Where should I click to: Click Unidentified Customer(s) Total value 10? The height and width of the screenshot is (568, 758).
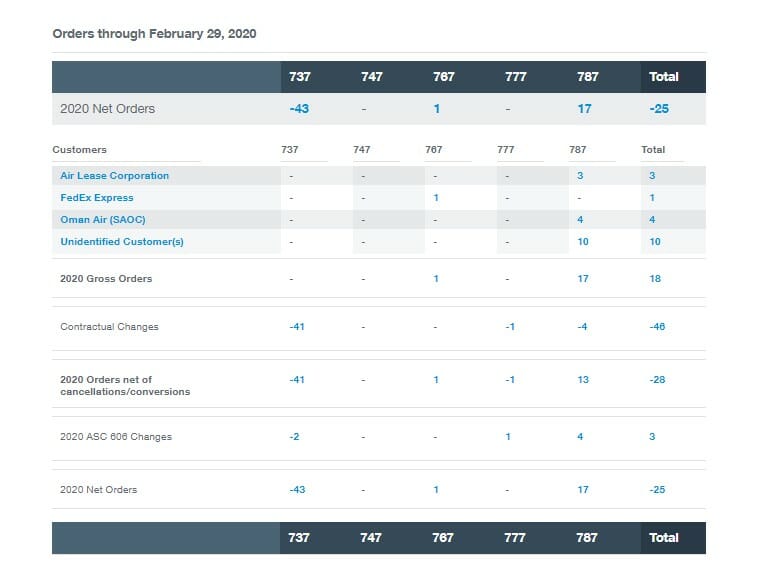pos(655,242)
